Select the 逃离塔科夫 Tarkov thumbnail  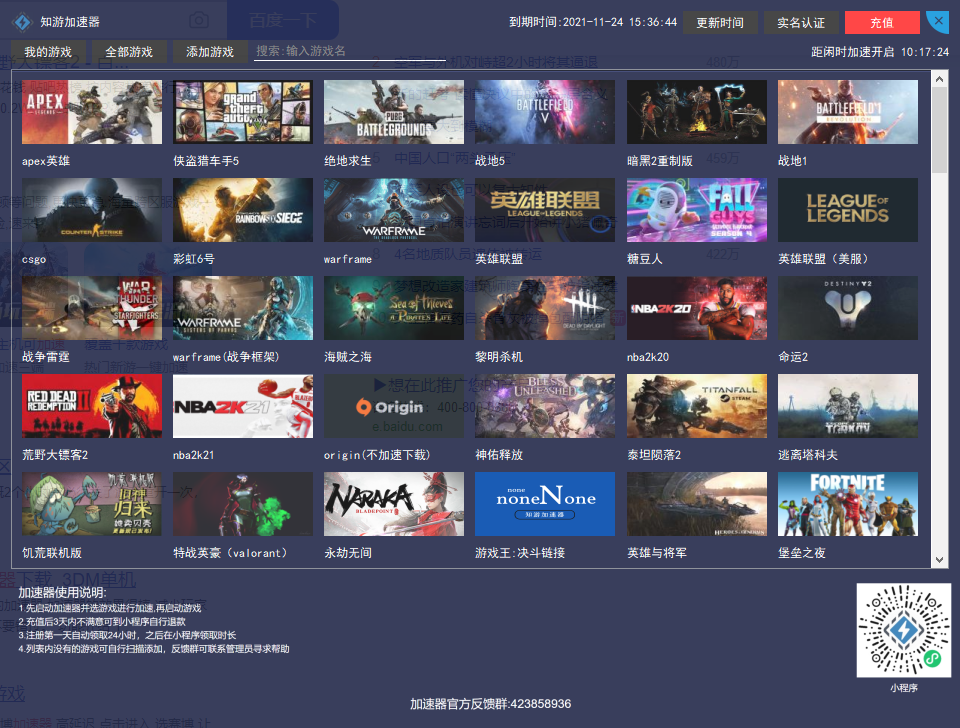(848, 406)
